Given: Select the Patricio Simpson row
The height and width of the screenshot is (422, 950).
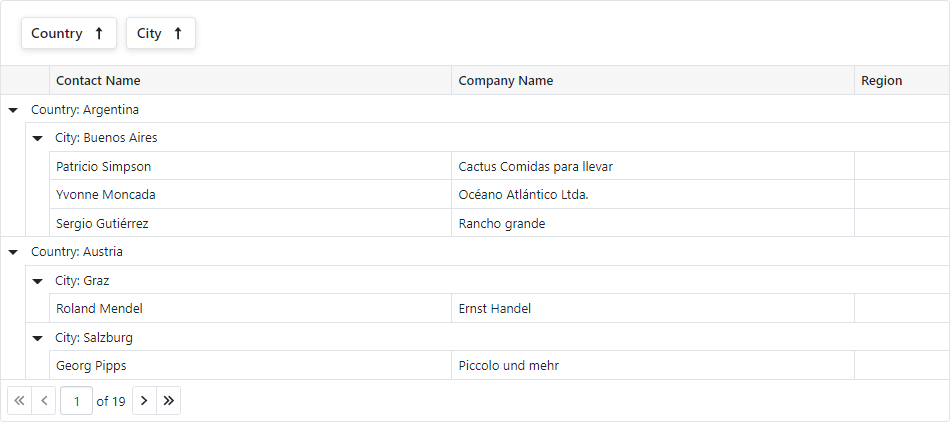Looking at the screenshot, I should [499, 166].
